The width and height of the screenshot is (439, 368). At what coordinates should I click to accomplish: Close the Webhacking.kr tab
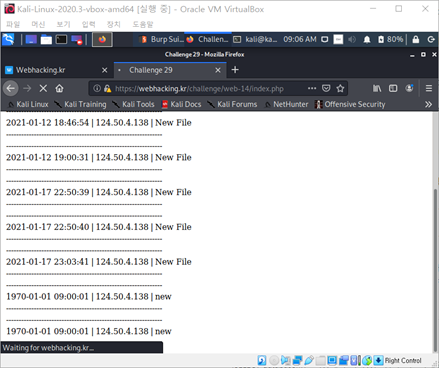tap(105, 70)
